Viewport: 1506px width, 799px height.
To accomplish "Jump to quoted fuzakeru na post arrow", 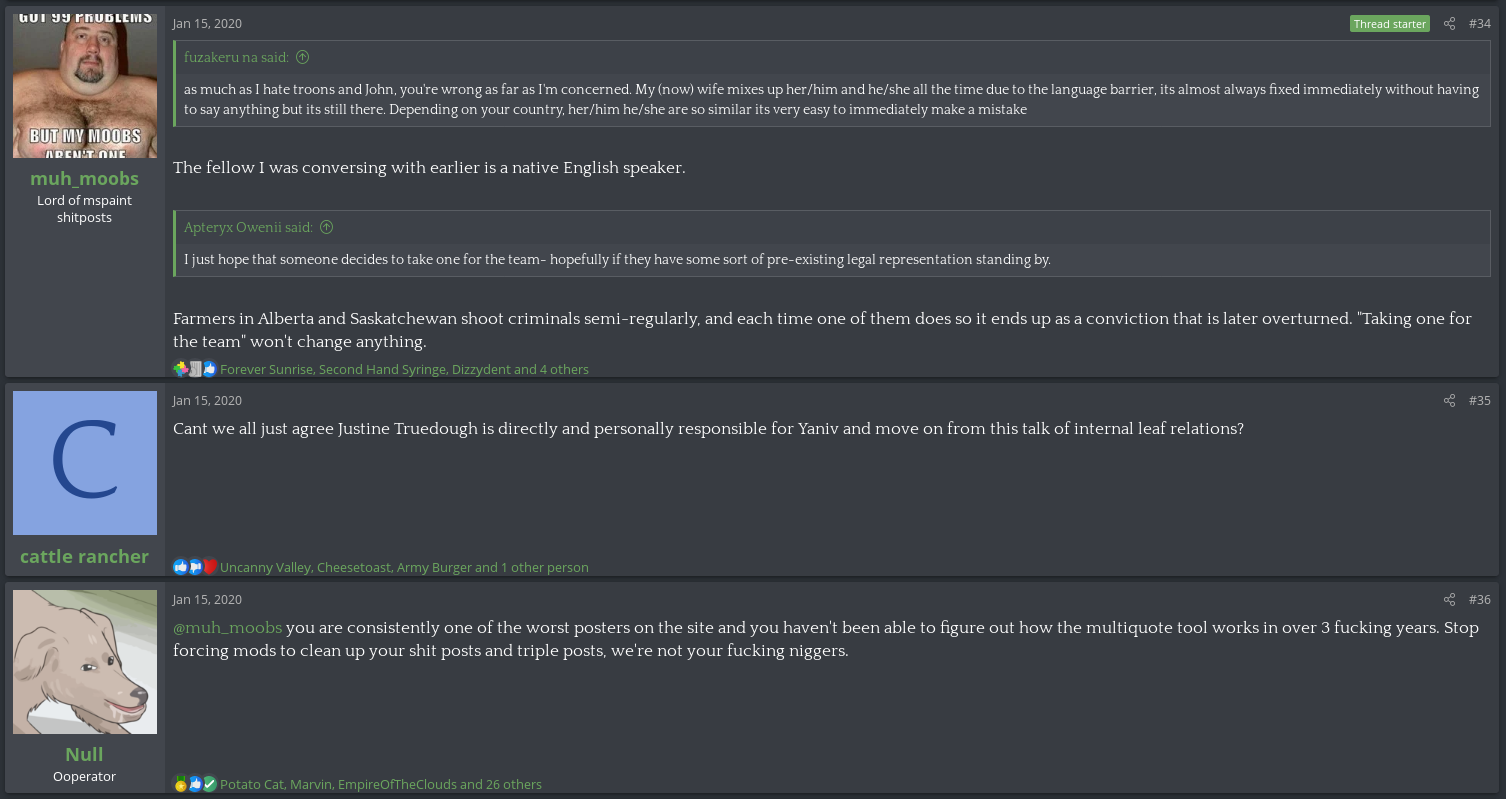I will point(303,58).
